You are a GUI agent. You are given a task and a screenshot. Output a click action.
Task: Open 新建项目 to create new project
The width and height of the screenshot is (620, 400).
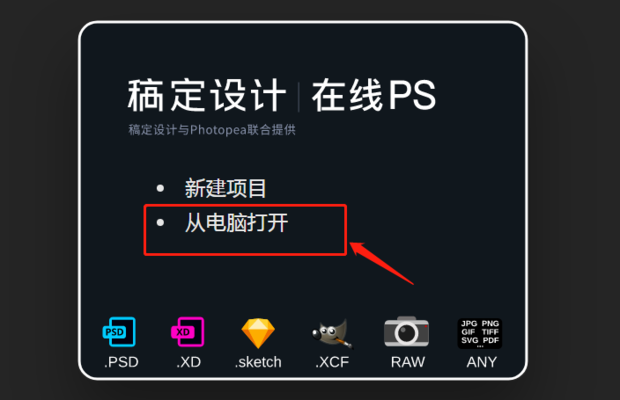point(225,188)
